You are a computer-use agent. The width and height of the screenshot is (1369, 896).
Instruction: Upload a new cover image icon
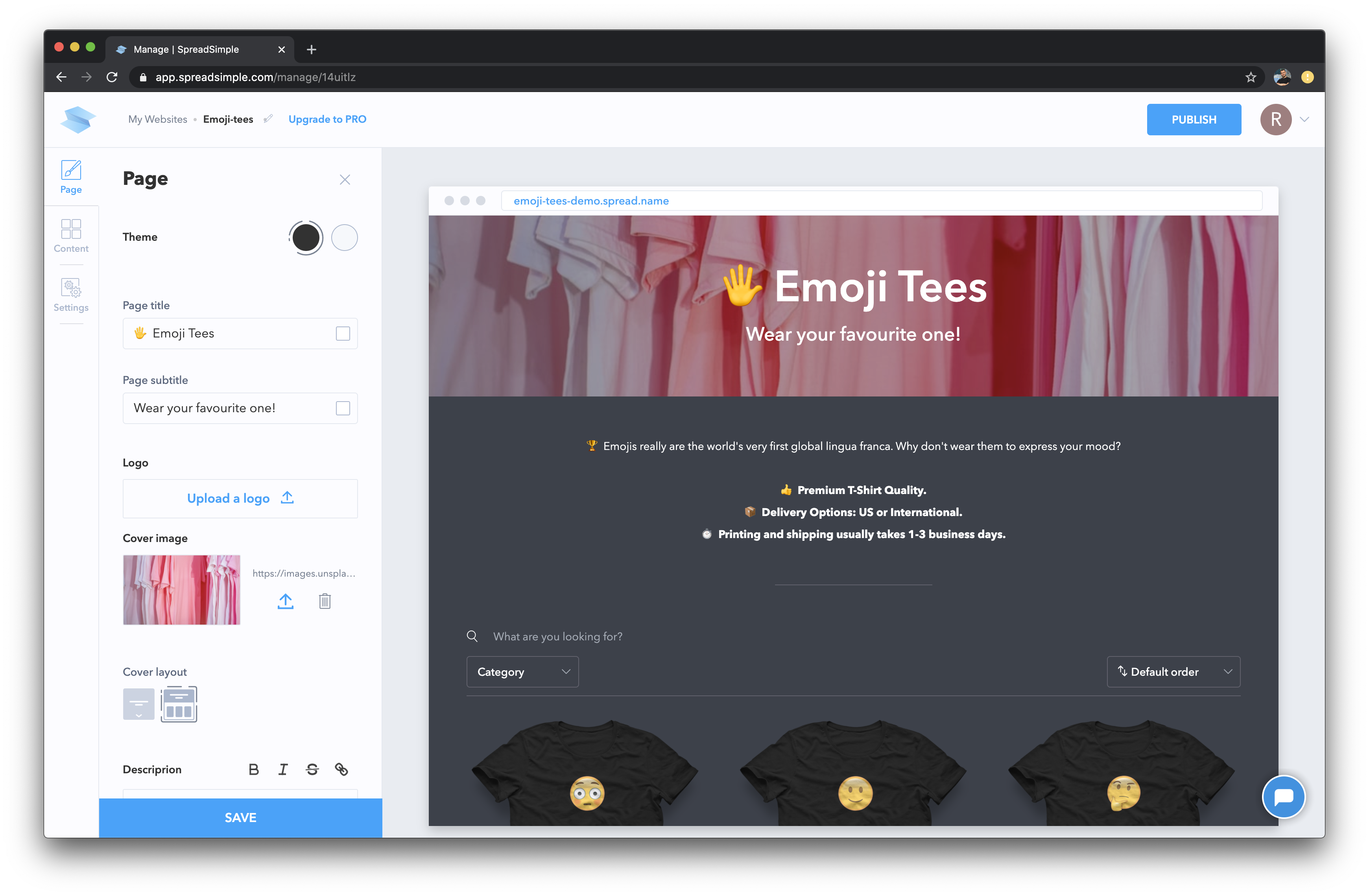point(285,601)
